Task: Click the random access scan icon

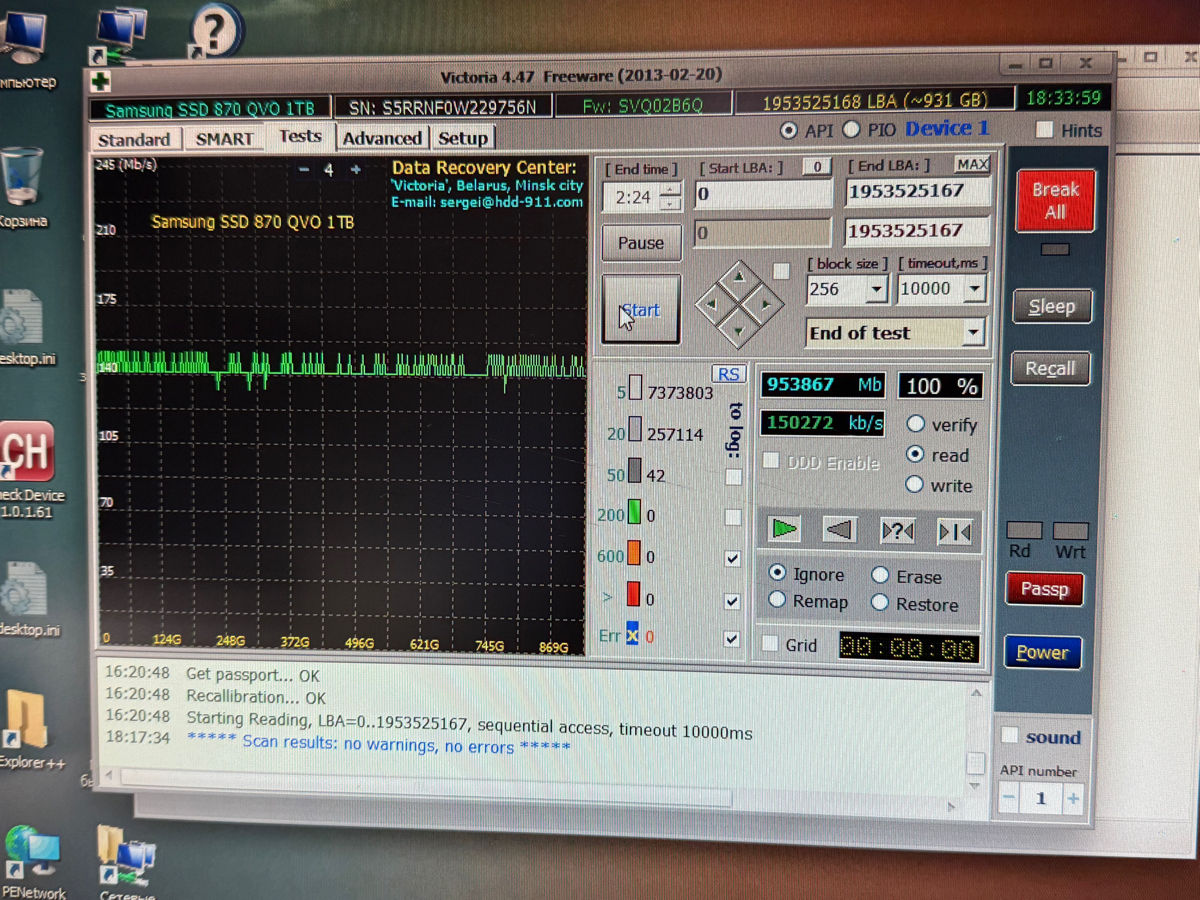Action: click(897, 531)
